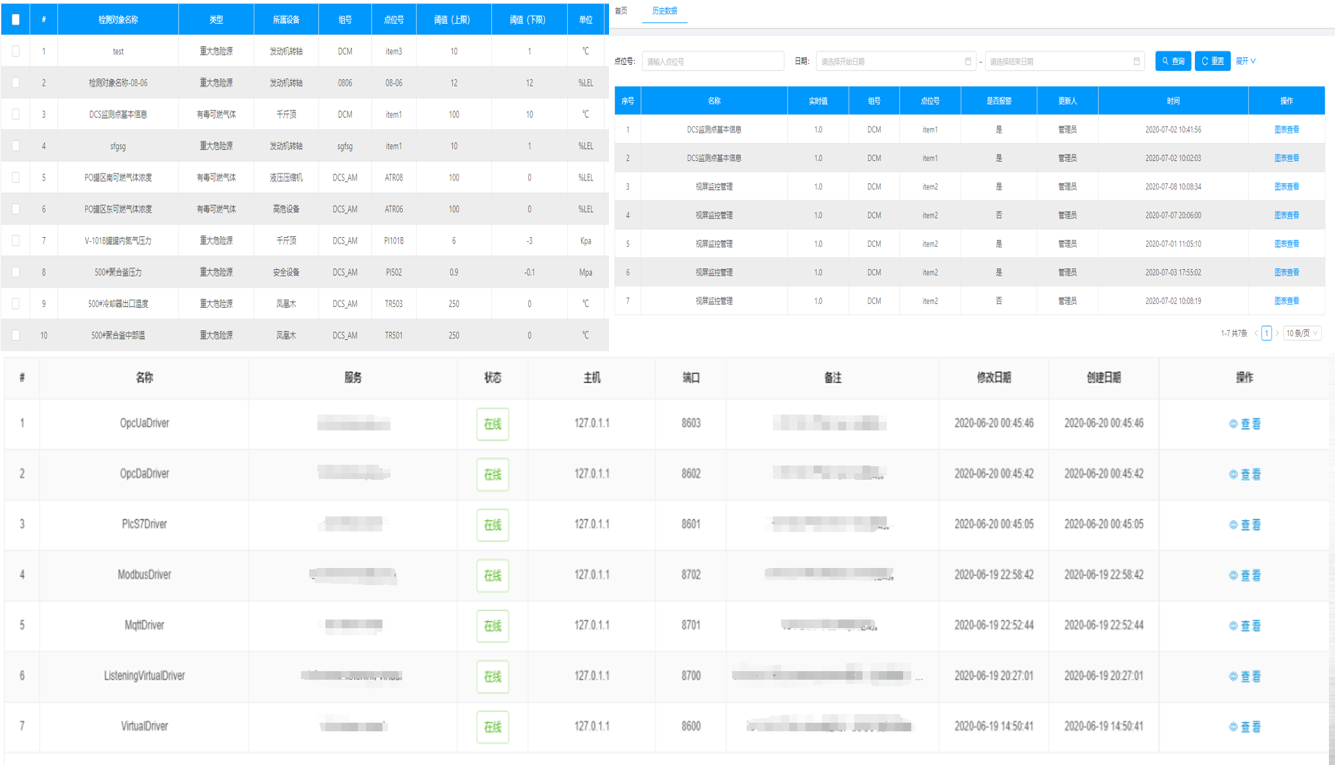Click the view icon for VirtualDriver row
Viewport: 1335px width, 765px height.
pyautogui.click(x=1233, y=727)
